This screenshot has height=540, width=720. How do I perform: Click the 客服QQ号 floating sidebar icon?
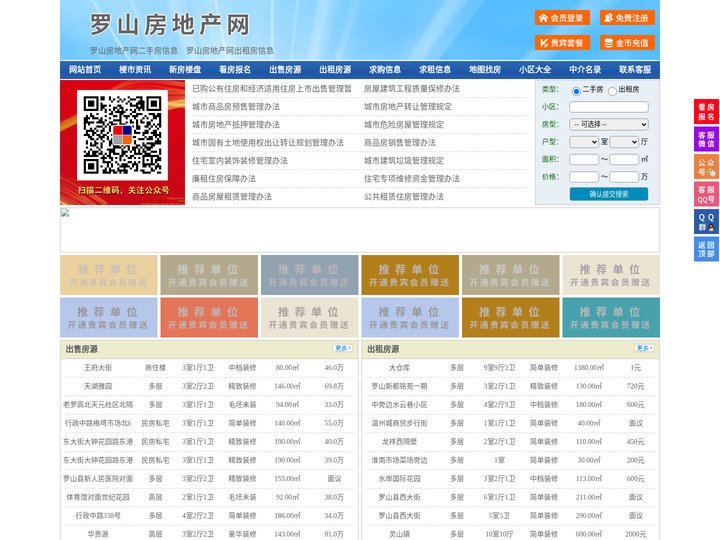point(706,194)
